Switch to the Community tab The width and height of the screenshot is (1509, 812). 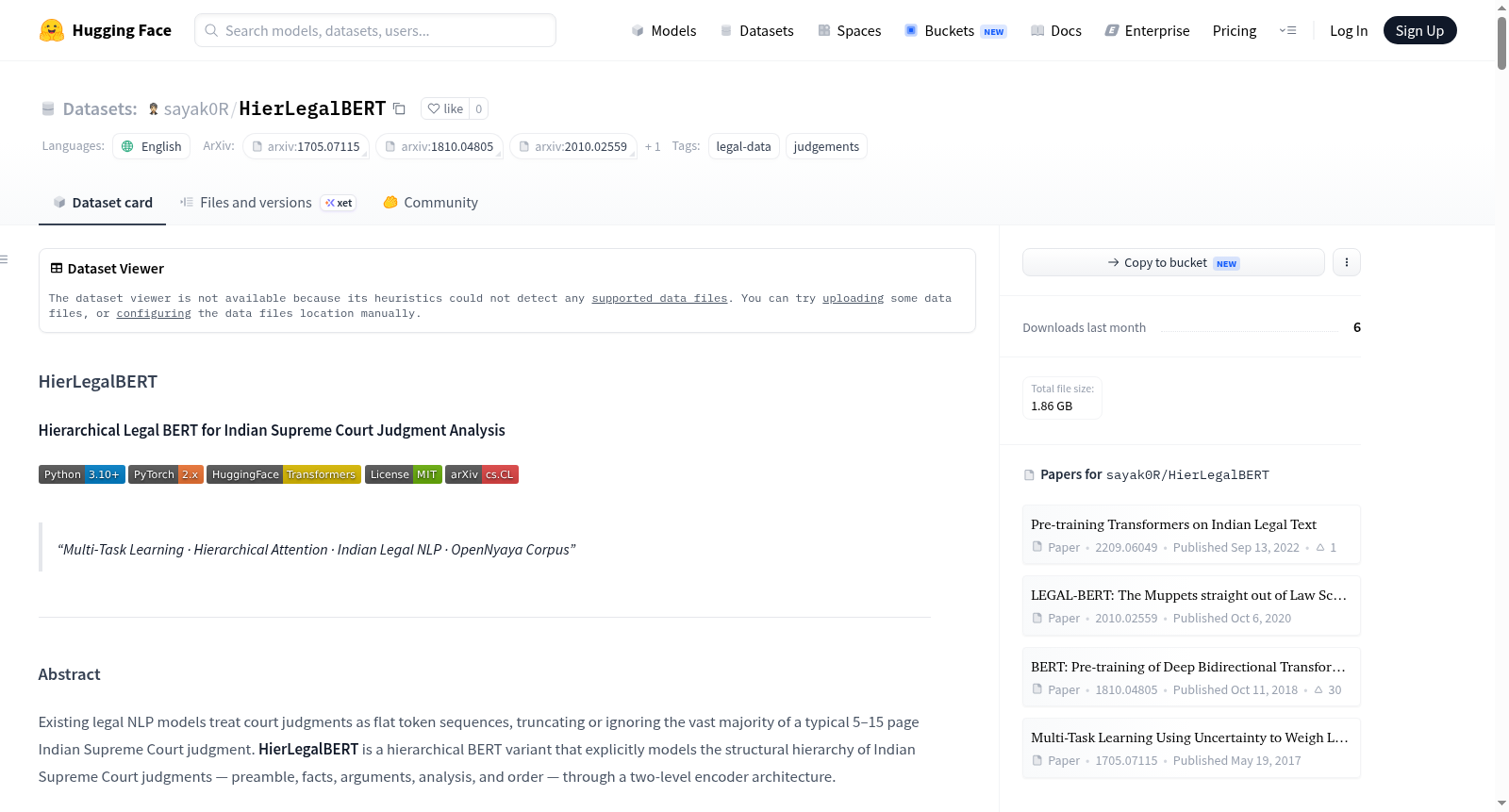click(x=431, y=203)
